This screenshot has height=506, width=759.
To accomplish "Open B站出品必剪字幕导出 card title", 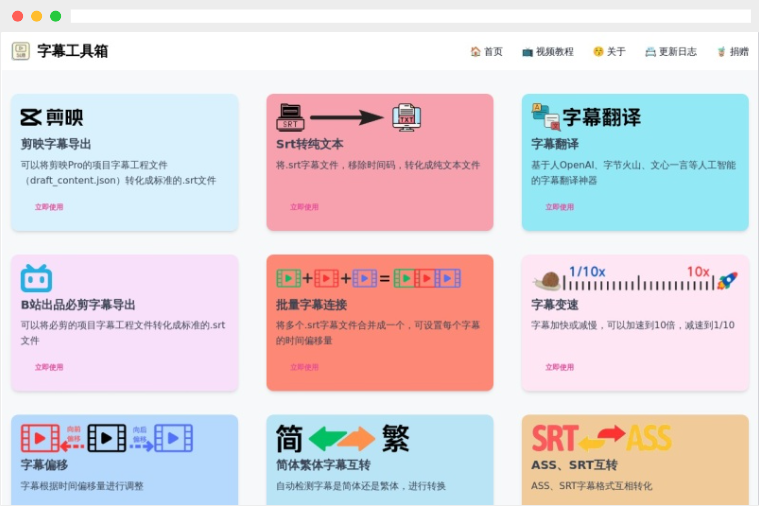I will (x=78, y=305).
